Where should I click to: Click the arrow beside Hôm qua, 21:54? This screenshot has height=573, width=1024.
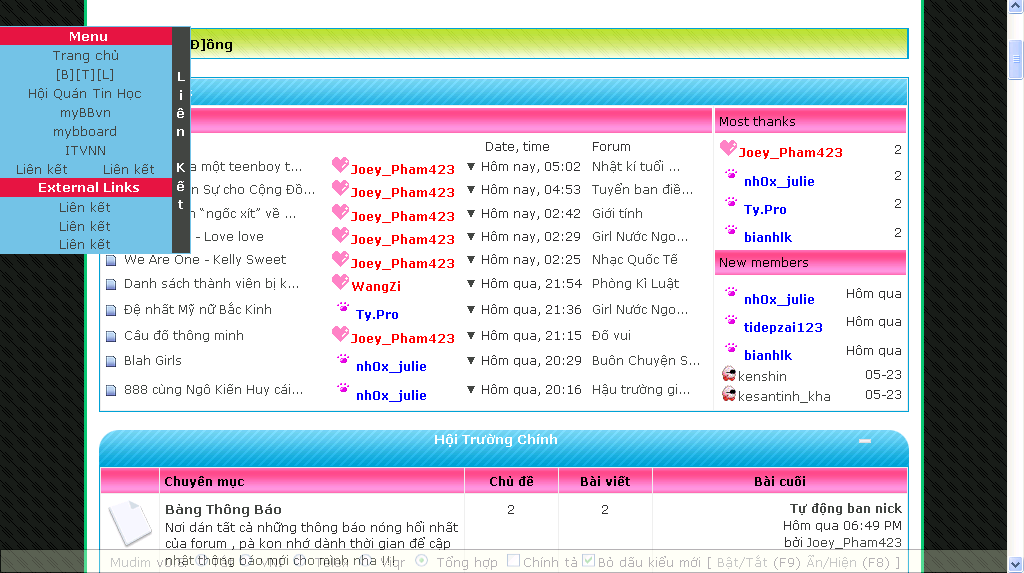pyautogui.click(x=471, y=285)
